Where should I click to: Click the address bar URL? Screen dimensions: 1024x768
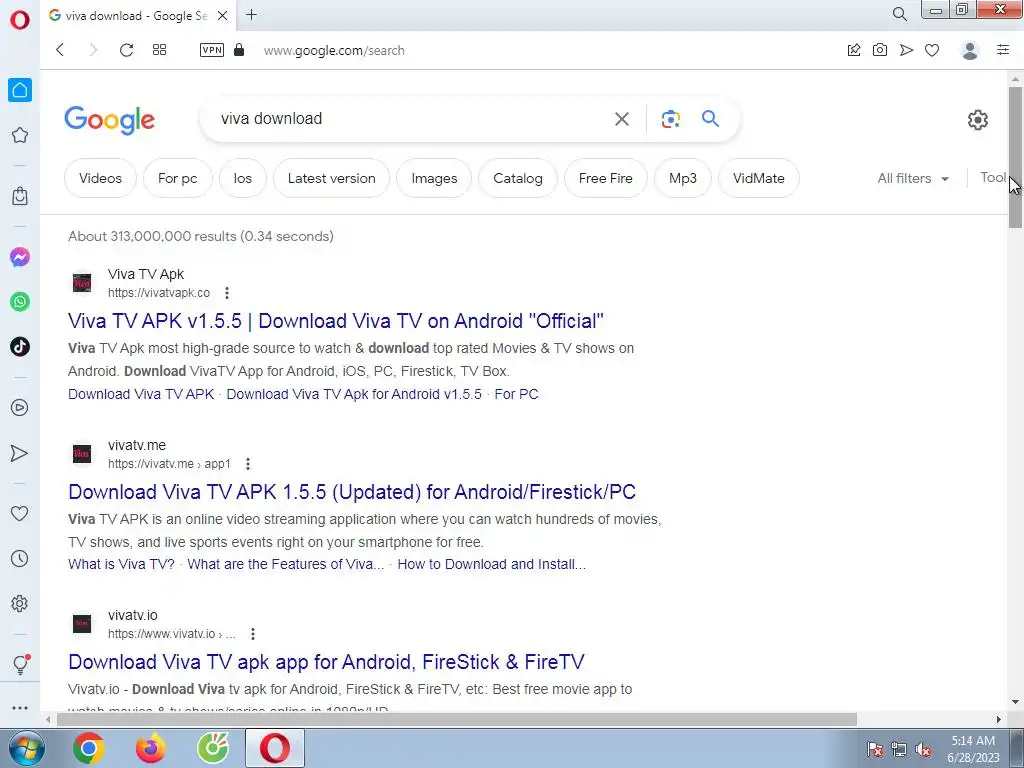tap(334, 50)
